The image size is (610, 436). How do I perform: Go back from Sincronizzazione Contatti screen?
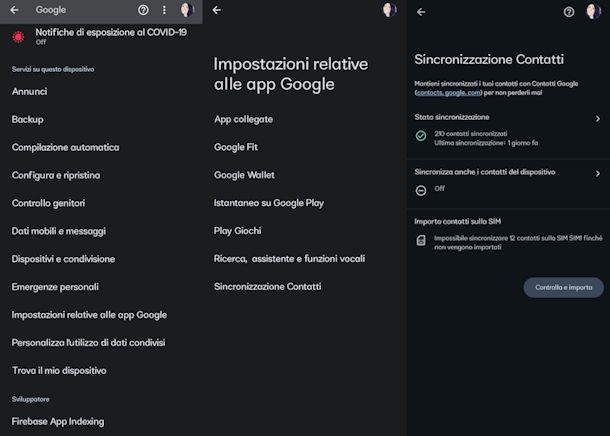point(421,12)
